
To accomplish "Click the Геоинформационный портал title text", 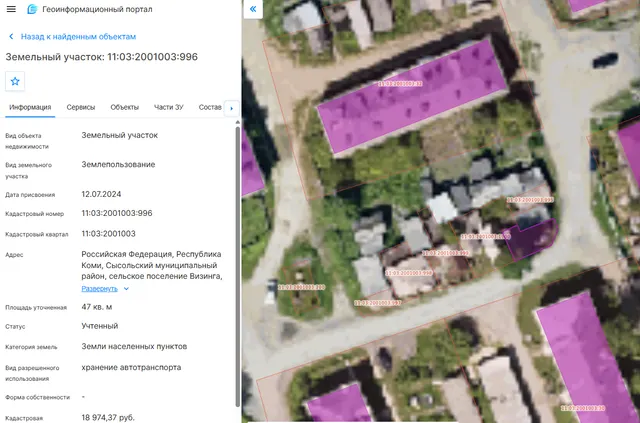I will point(97,9).
